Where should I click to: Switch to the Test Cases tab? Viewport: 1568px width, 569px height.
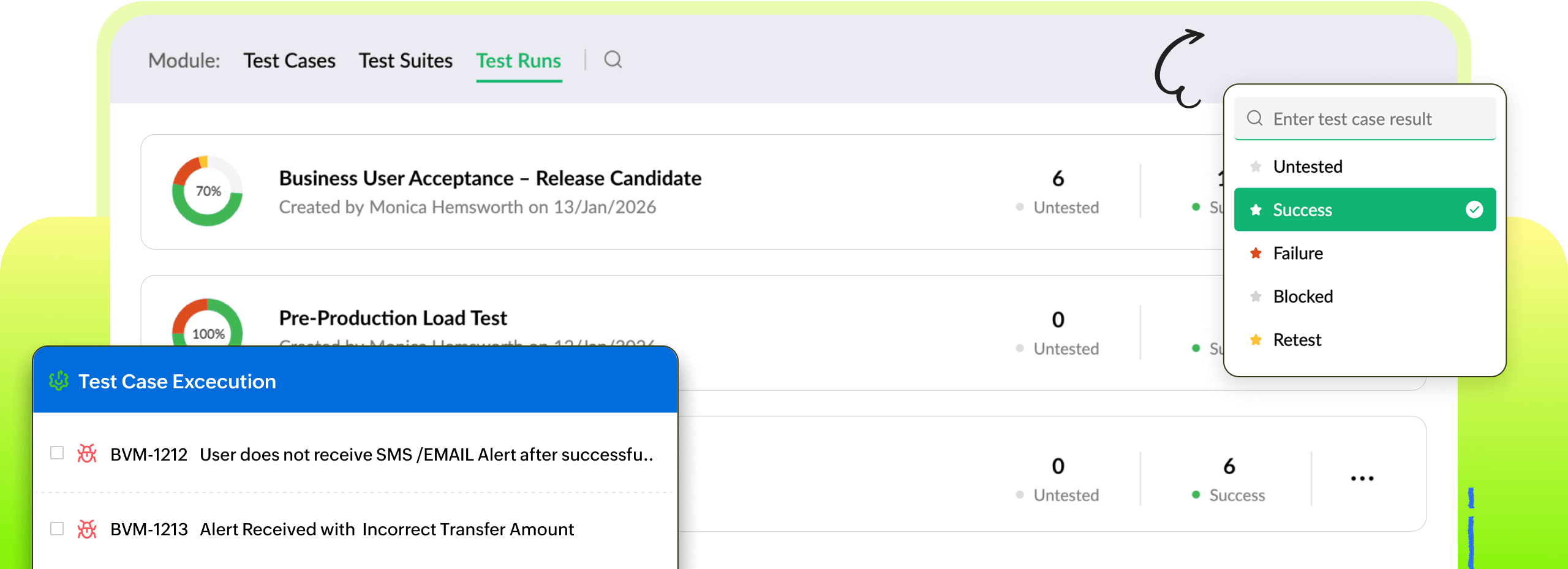click(289, 61)
